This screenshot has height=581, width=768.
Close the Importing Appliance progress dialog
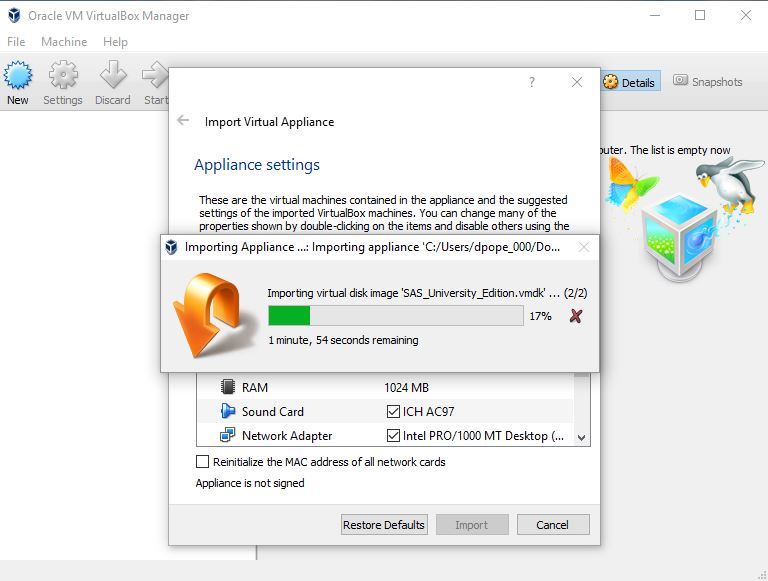(584, 247)
